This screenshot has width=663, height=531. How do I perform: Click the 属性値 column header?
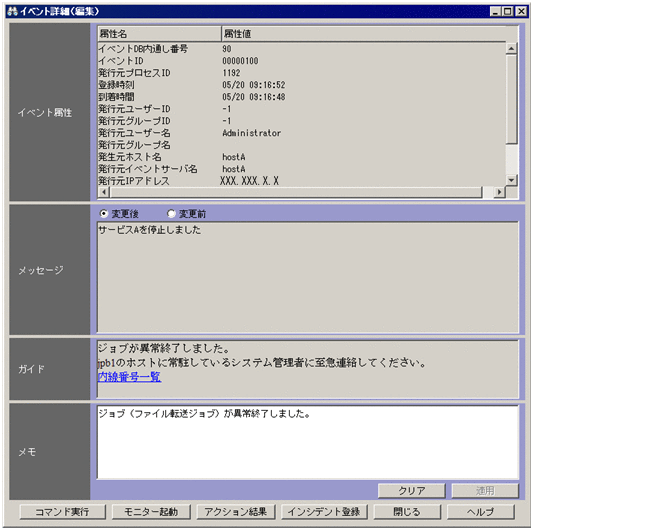[x=364, y=34]
